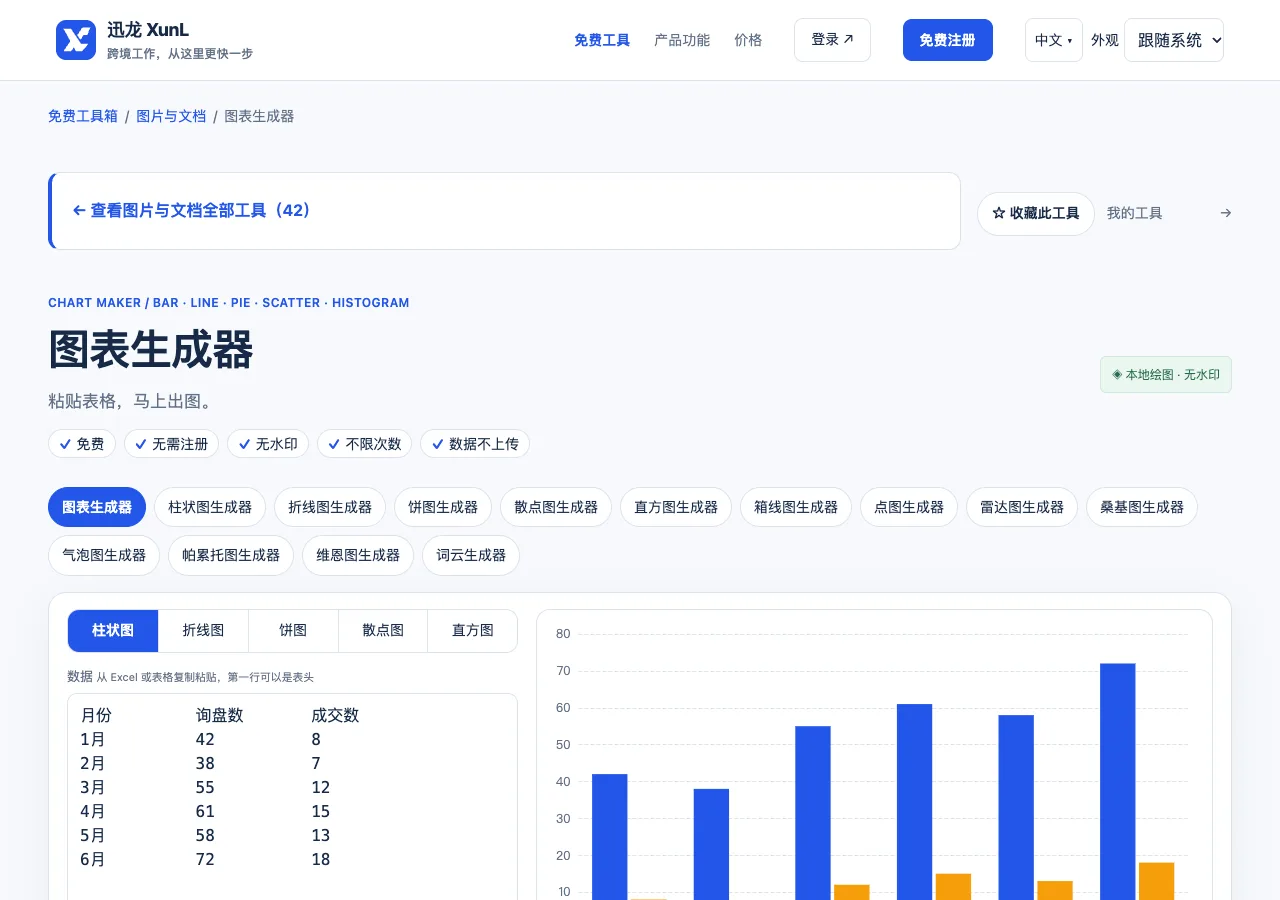Image resolution: width=1280 pixels, height=900 pixels.
Task: Click the 询盘数 column header text
Action: click(220, 715)
